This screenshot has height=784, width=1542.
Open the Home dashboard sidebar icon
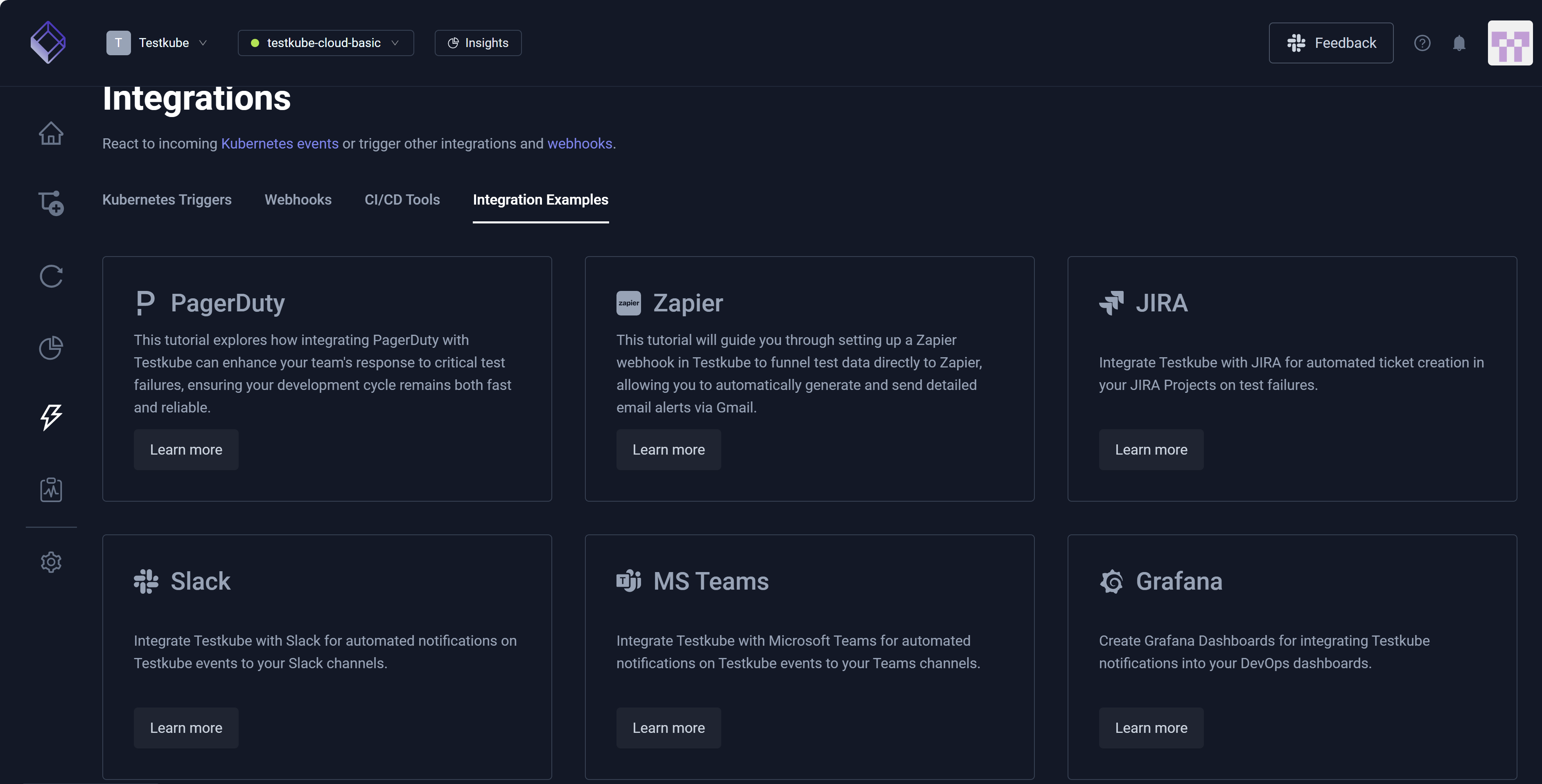pos(51,133)
